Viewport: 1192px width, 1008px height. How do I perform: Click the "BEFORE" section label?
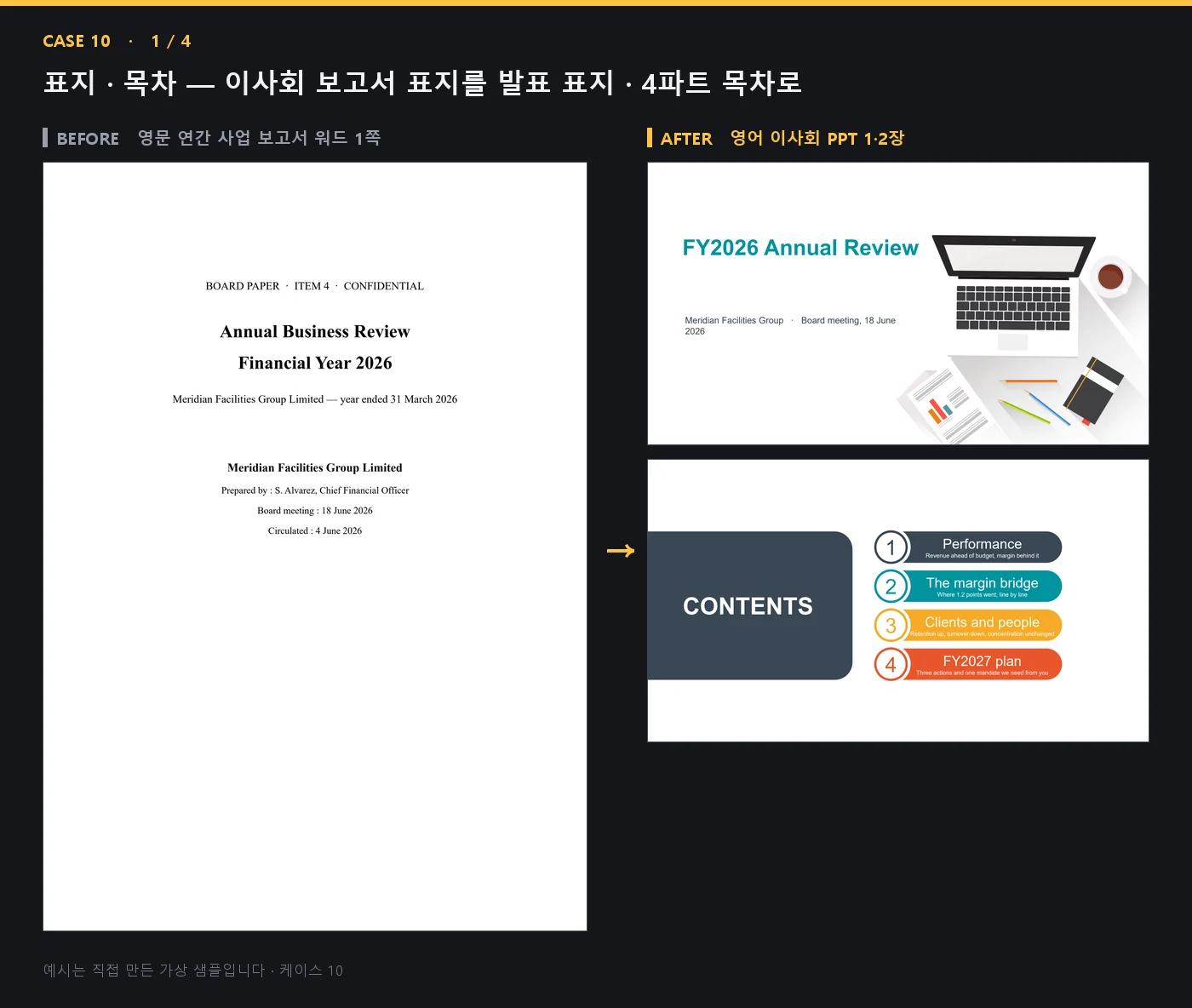point(88,139)
